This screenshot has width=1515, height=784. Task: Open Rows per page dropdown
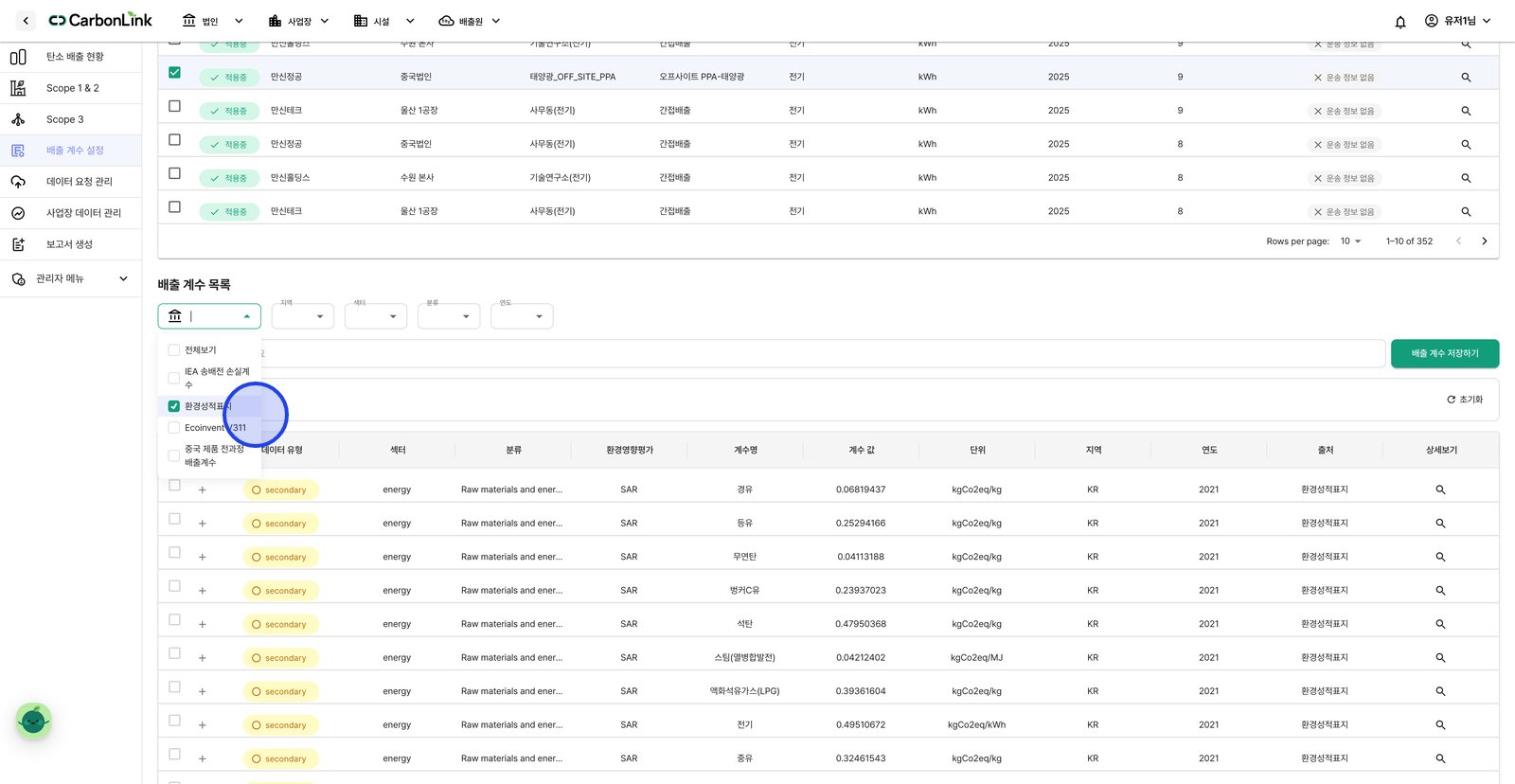pyautogui.click(x=1350, y=241)
